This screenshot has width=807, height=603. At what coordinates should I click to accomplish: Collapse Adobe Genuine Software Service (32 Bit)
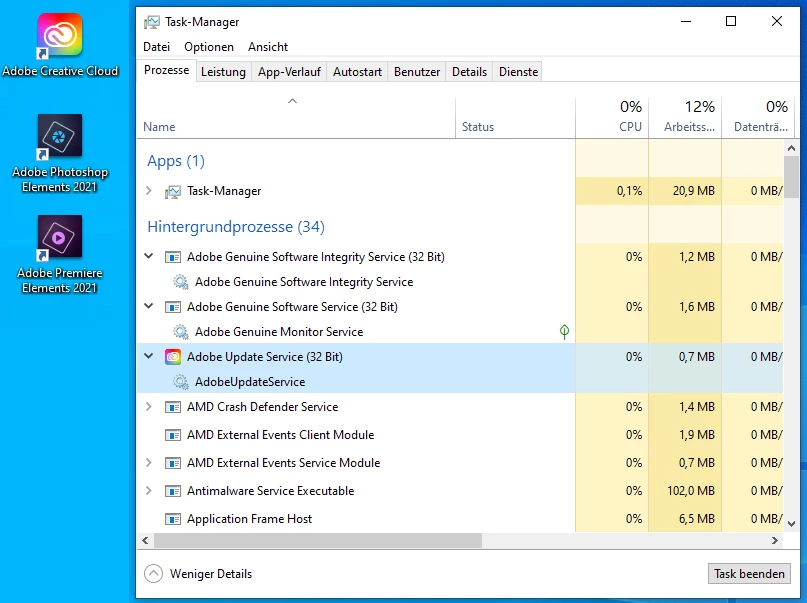point(149,306)
